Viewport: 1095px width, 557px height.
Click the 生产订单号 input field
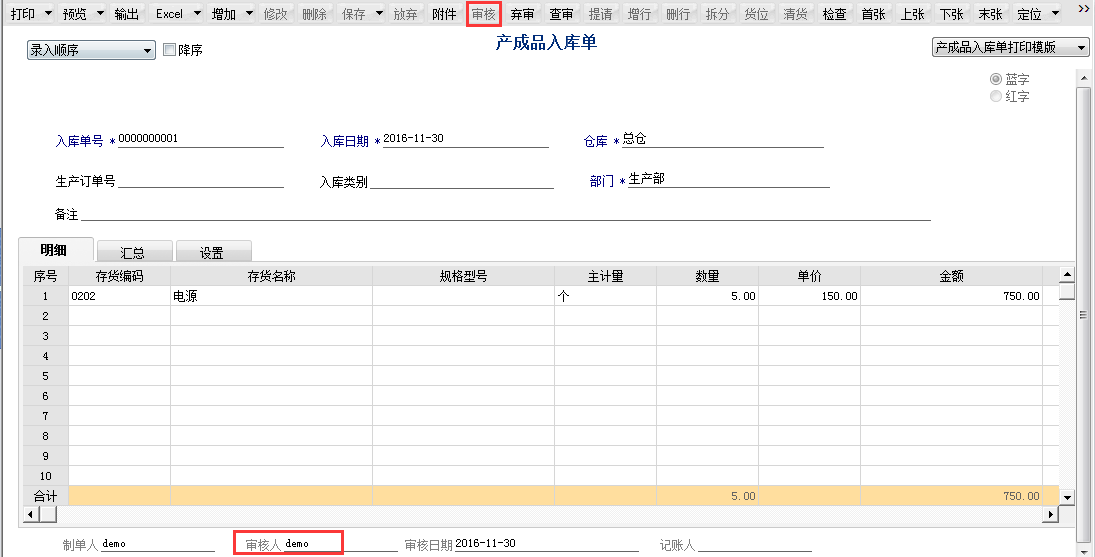(200, 180)
